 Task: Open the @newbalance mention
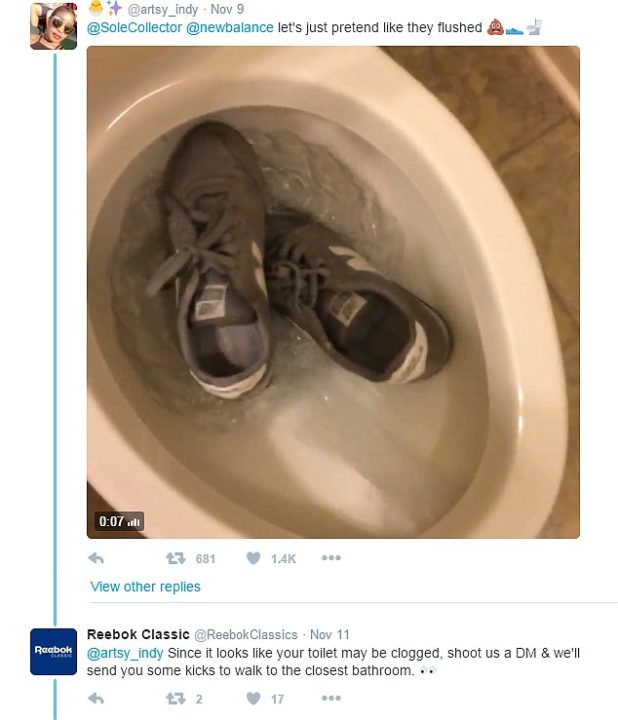click(x=230, y=28)
